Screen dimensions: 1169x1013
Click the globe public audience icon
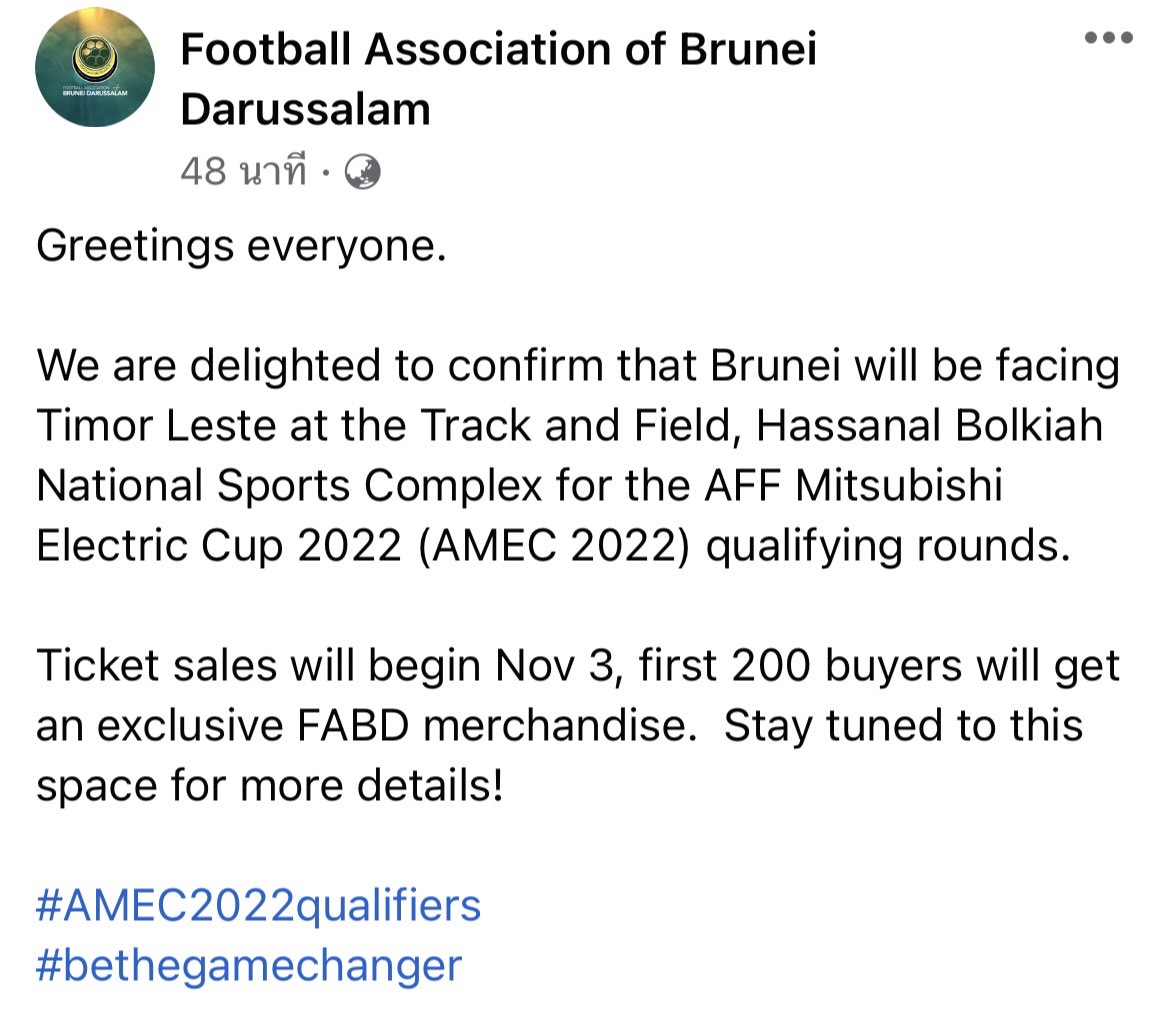pos(363,173)
